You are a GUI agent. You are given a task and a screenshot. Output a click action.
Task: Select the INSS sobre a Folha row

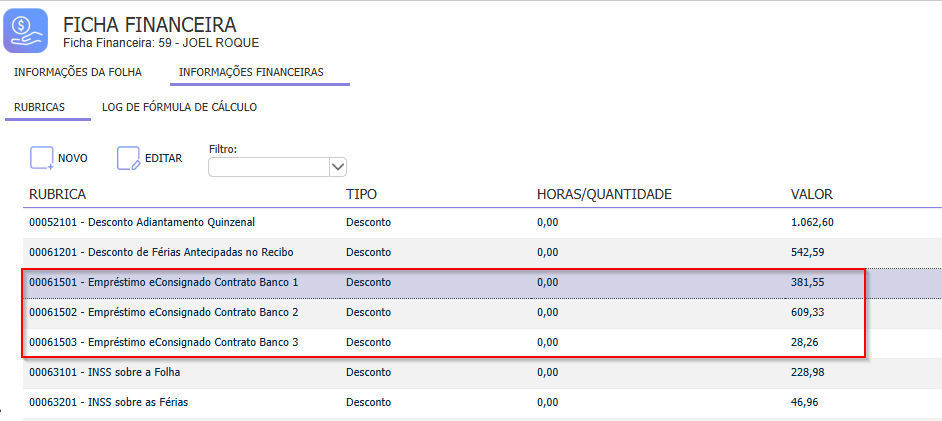482,373
